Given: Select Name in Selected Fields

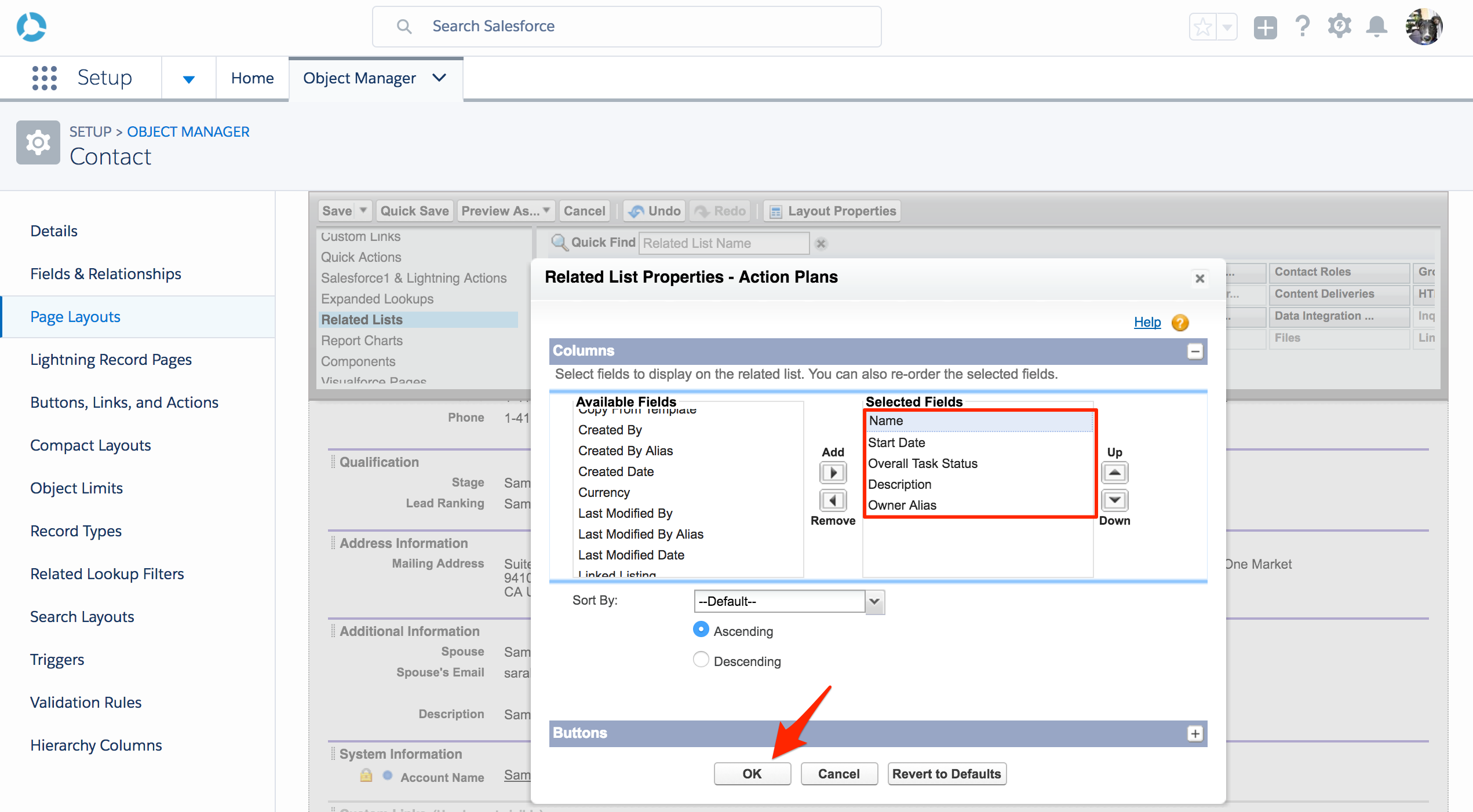Looking at the screenshot, I should pos(979,421).
